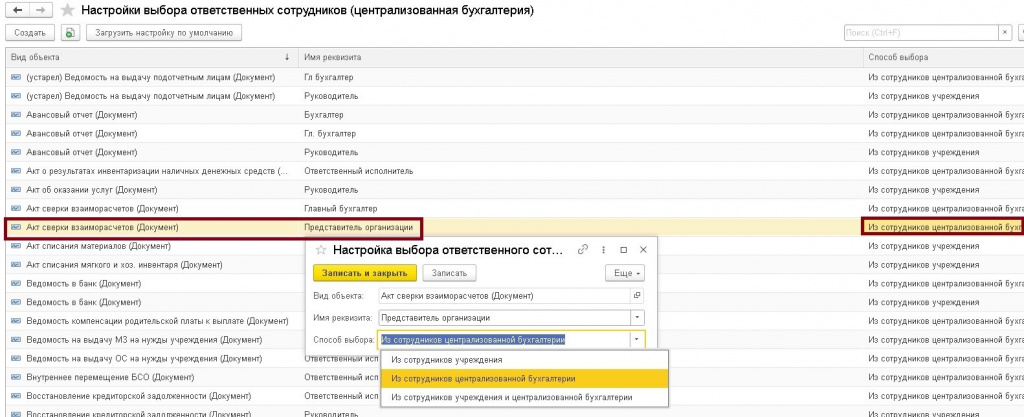Clear the search field with the x icon
1024x417 pixels.
click(x=1006, y=33)
